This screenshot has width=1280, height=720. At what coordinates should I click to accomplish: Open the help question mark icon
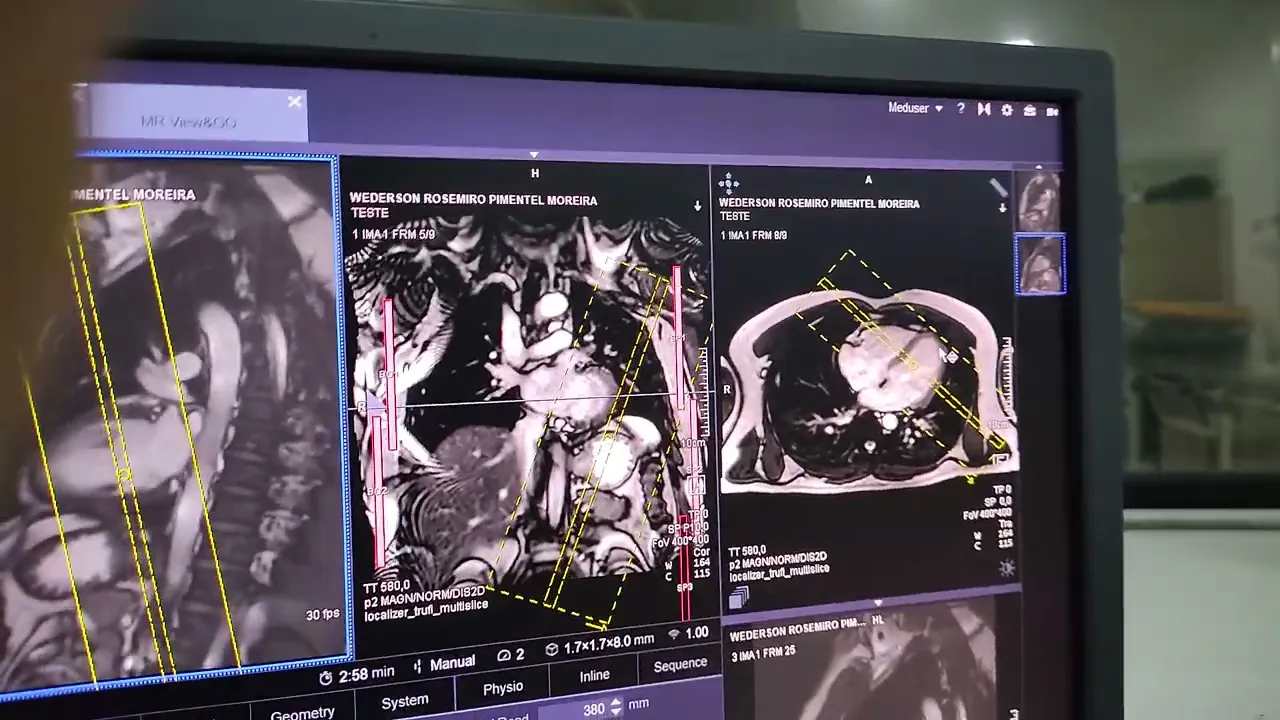(x=960, y=108)
